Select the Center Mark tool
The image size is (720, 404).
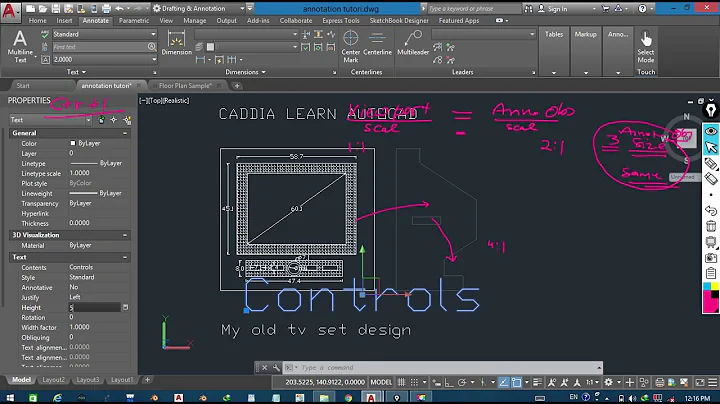tap(350, 46)
